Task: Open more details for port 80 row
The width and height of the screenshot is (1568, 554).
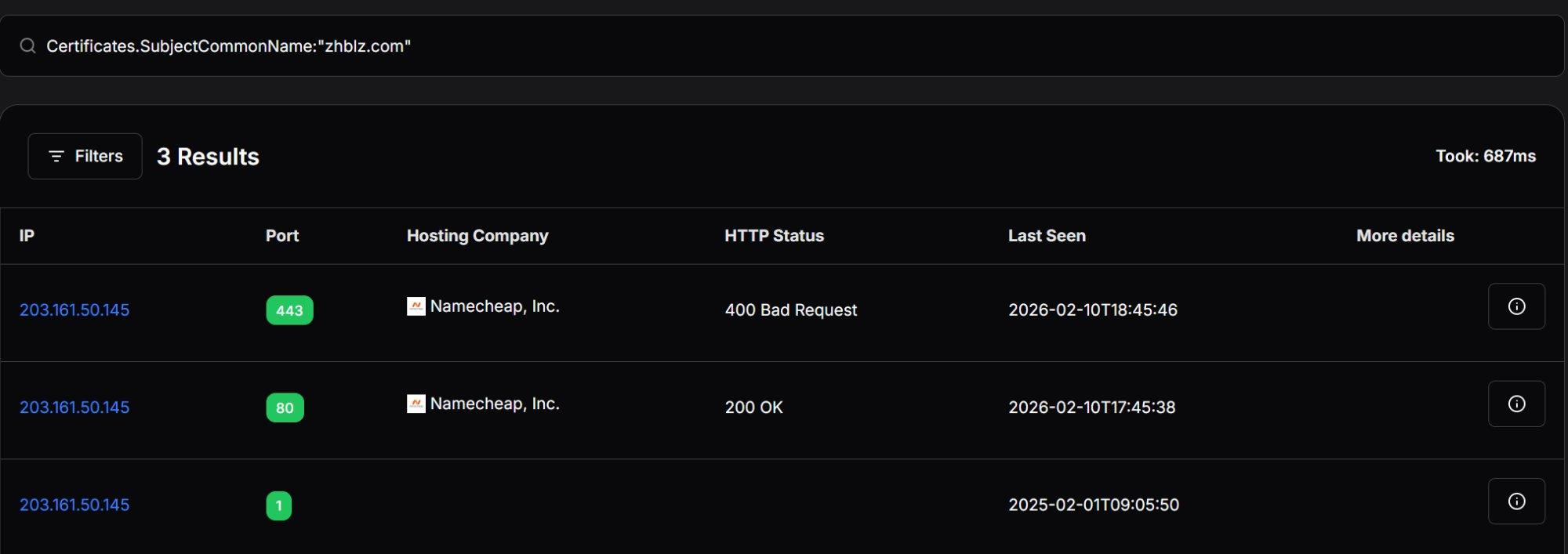Action: [x=1515, y=404]
